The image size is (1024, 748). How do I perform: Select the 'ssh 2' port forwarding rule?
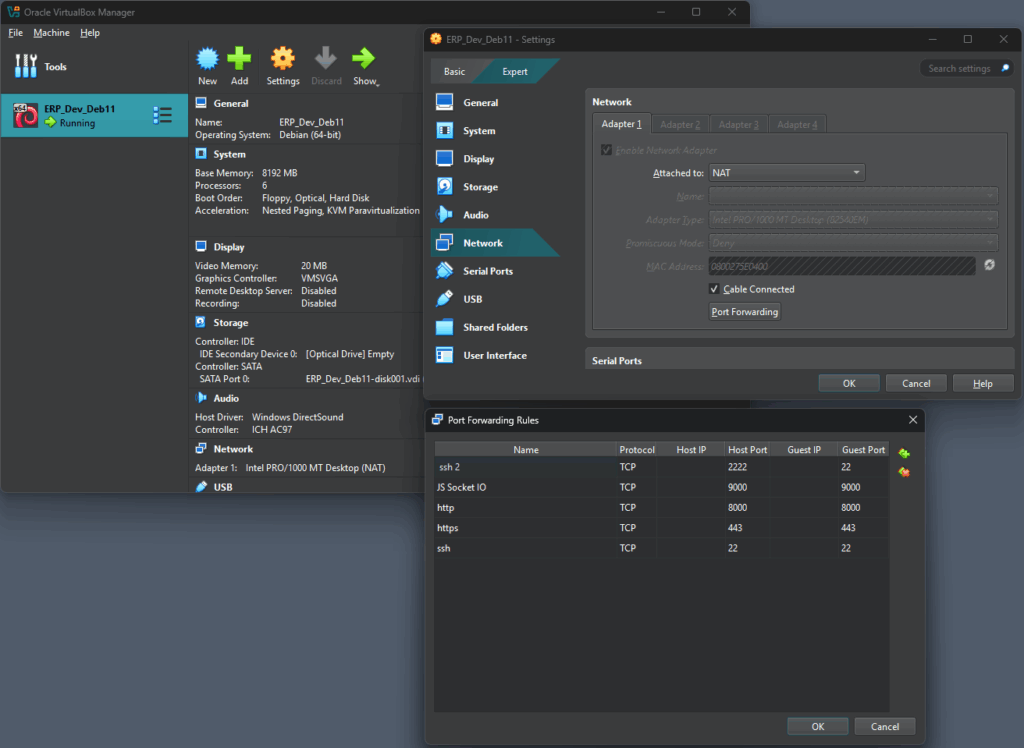tap(662, 467)
